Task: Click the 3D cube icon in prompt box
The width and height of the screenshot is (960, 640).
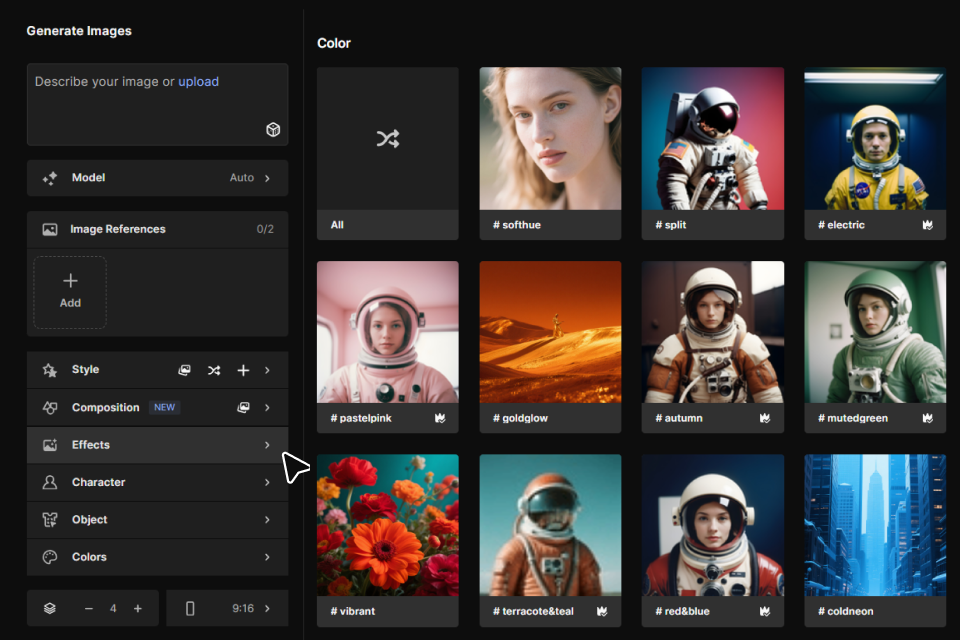Action: 273,130
